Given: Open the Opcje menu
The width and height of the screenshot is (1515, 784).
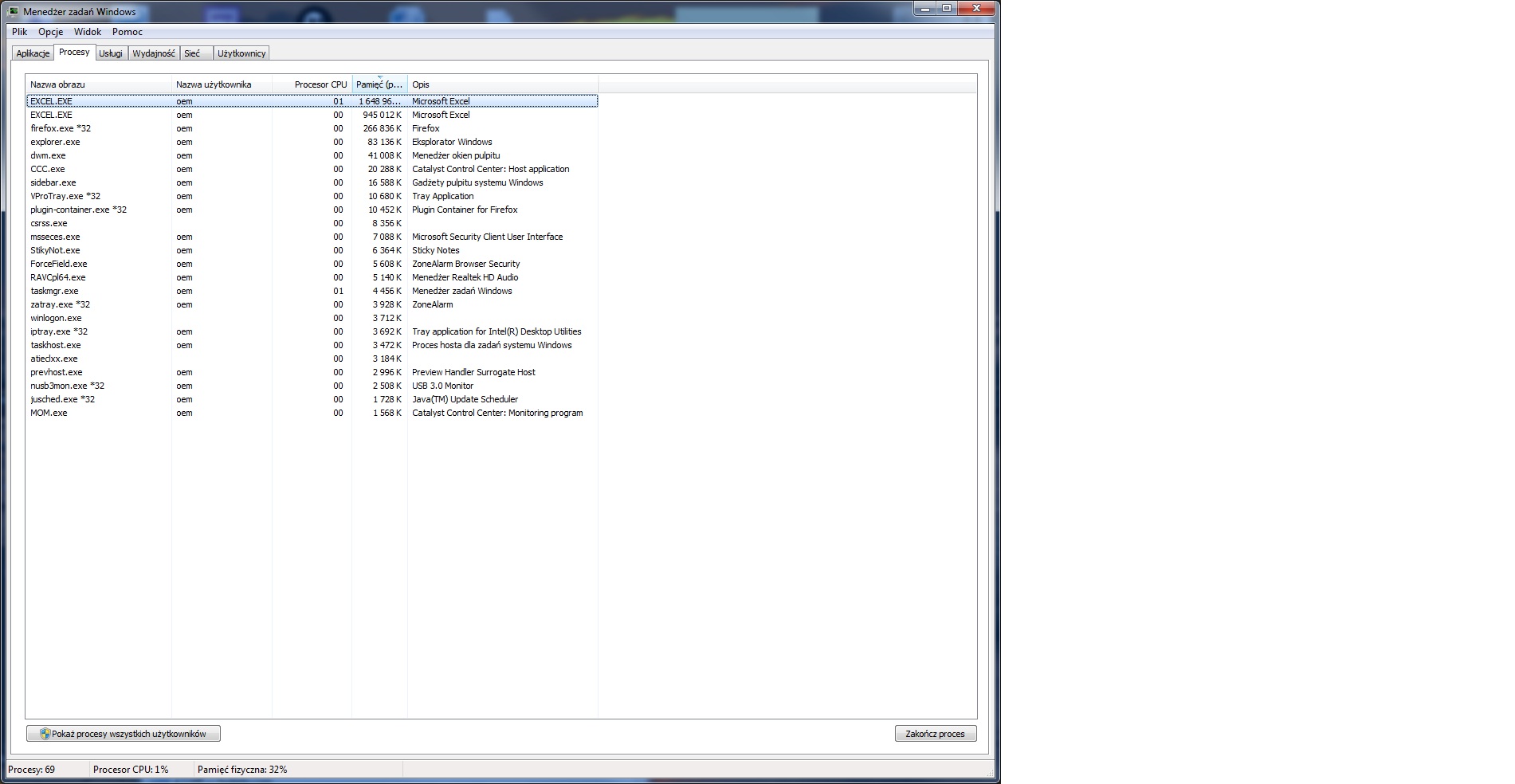Looking at the screenshot, I should click(x=51, y=32).
